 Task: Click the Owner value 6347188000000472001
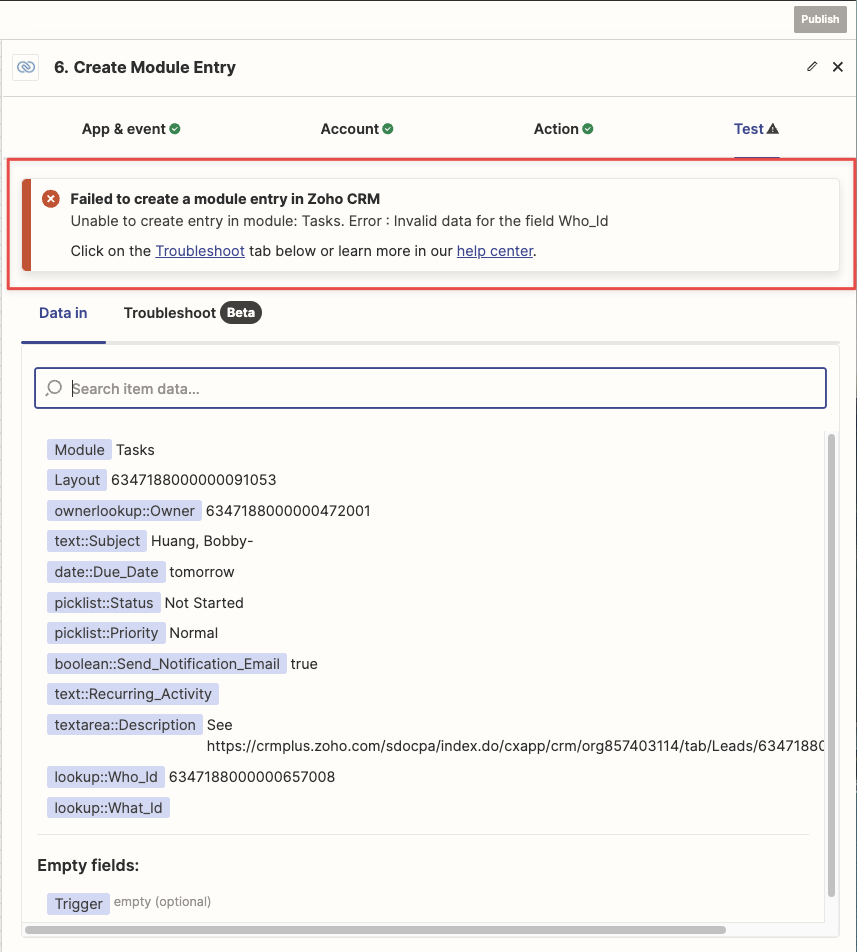288,511
